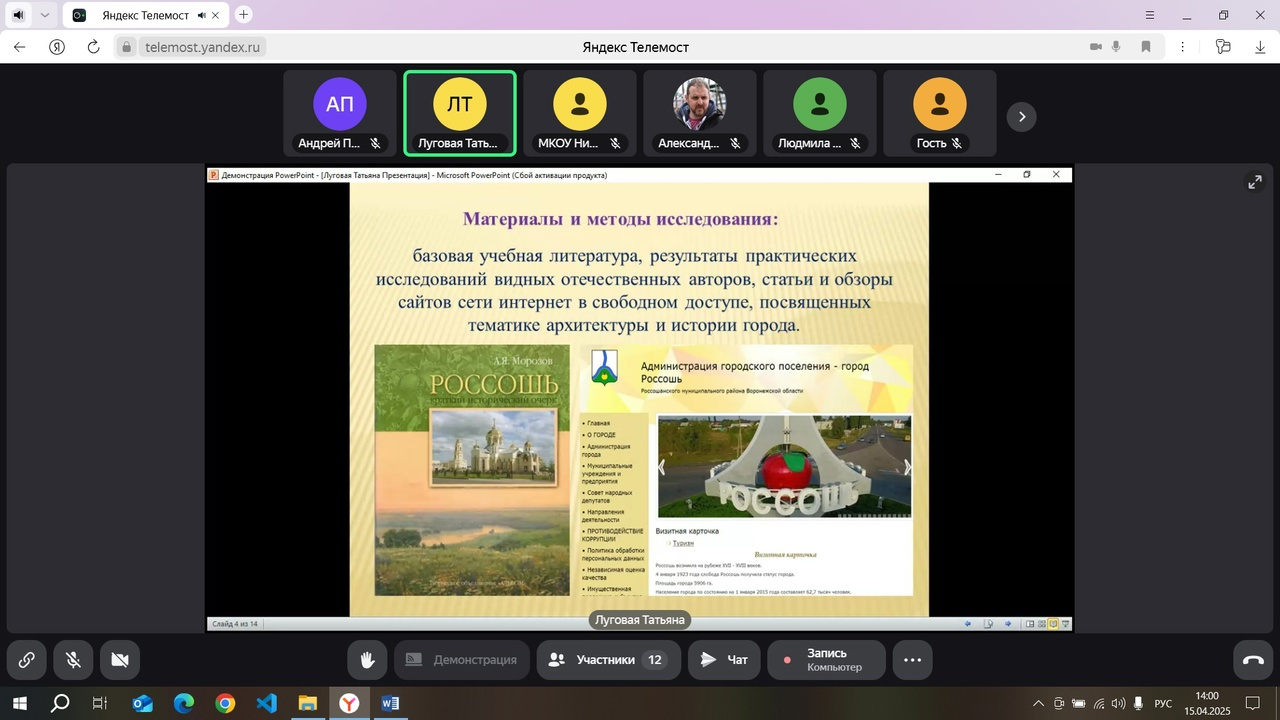Open the Chat panel
The height and width of the screenshot is (720, 1280).
(x=724, y=660)
